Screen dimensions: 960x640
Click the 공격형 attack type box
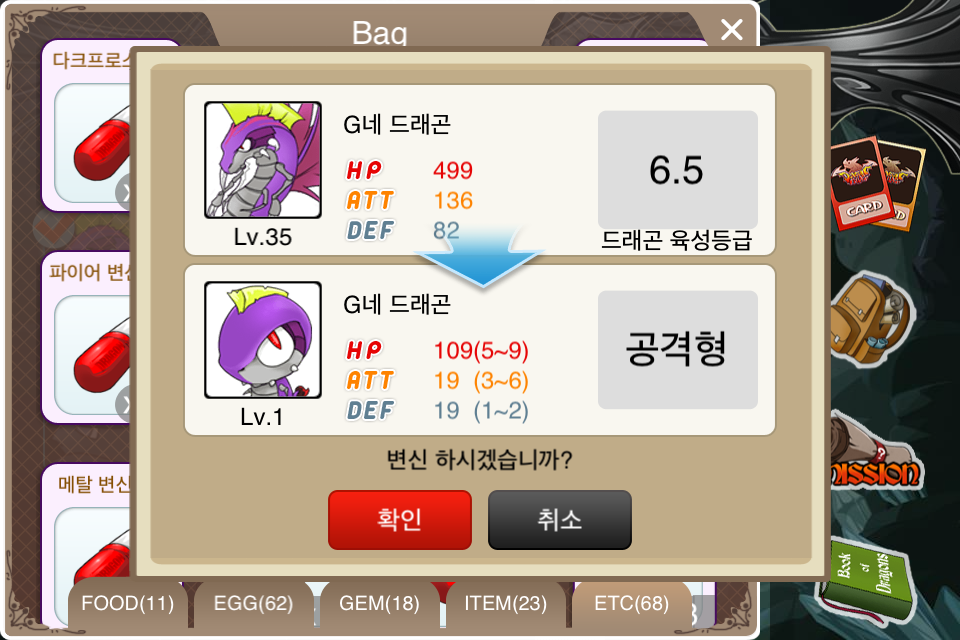click(x=678, y=350)
